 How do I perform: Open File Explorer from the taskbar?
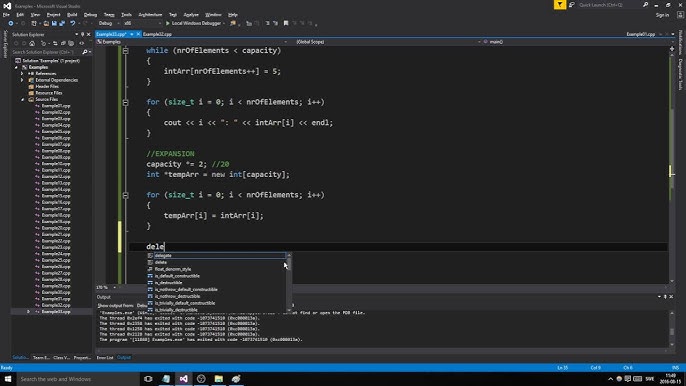tap(219, 379)
